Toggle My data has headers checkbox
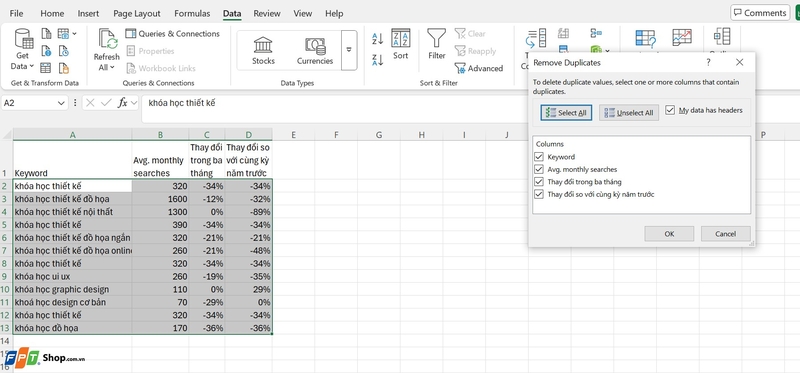800x373 pixels. click(x=670, y=110)
